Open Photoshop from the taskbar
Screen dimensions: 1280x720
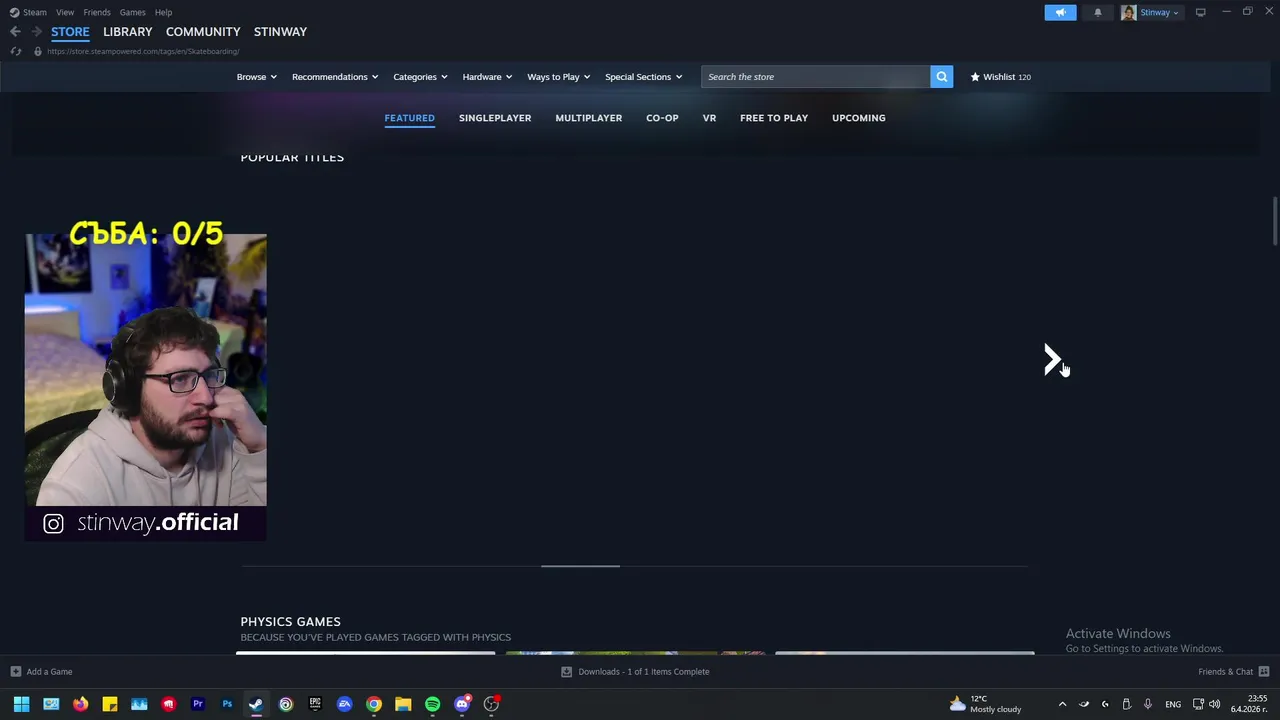227,704
